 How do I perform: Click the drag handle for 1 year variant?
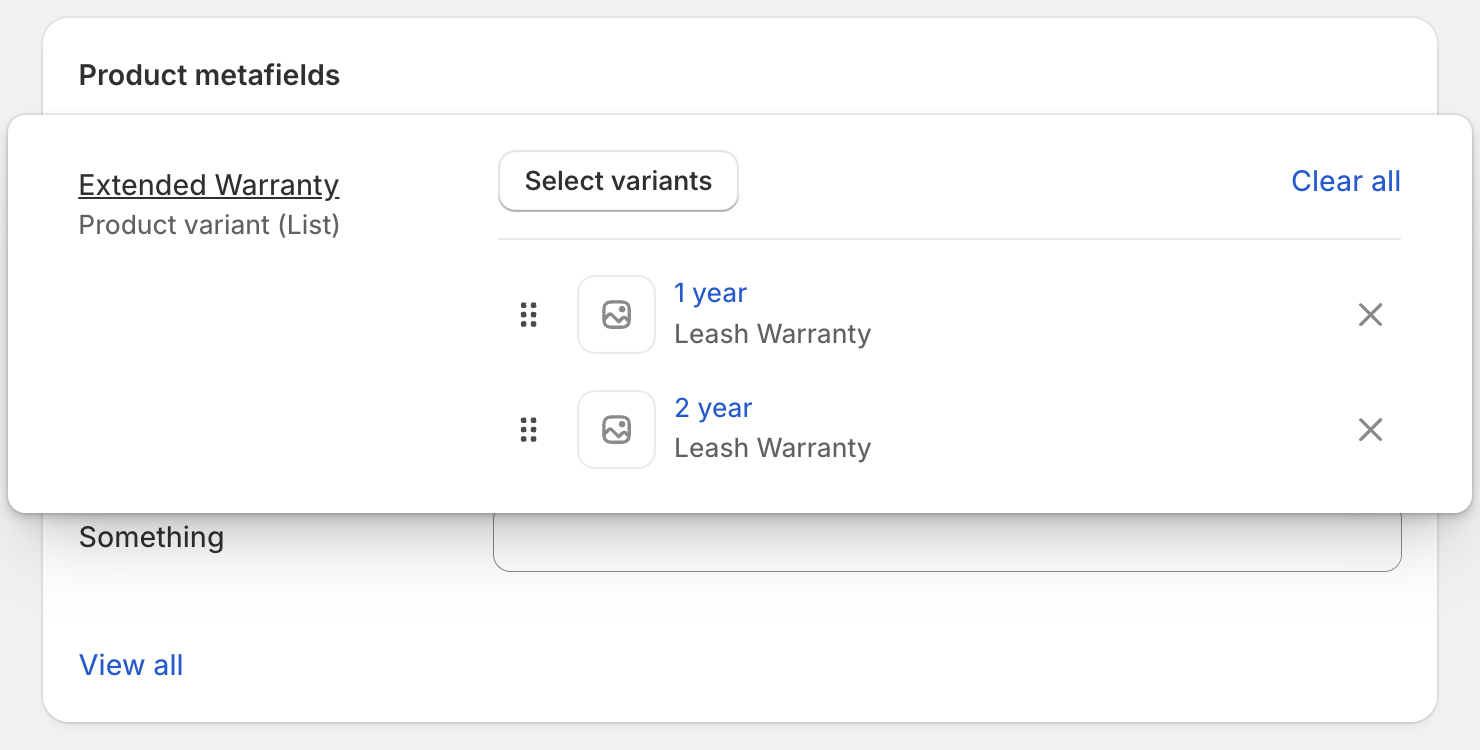(529, 315)
